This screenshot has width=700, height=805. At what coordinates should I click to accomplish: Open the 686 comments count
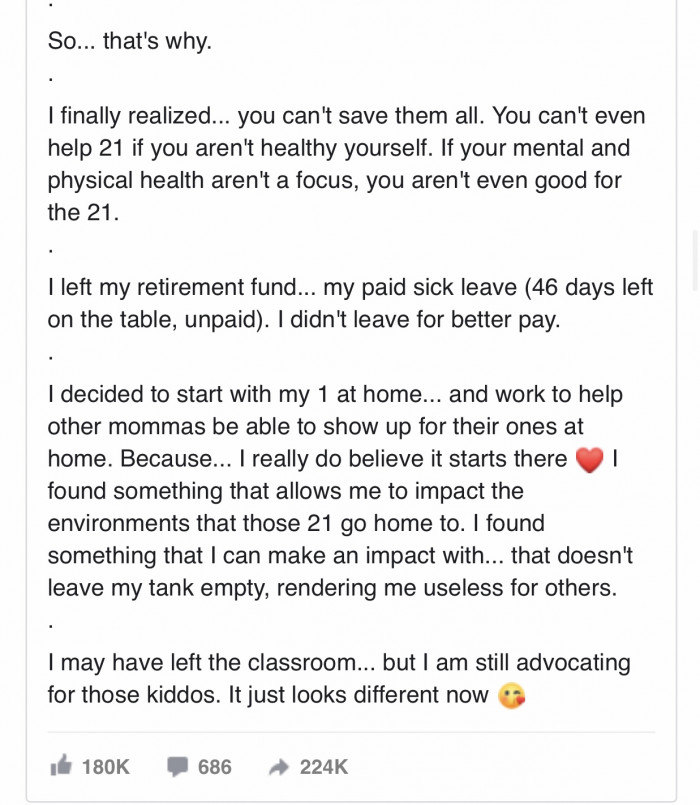click(215, 767)
